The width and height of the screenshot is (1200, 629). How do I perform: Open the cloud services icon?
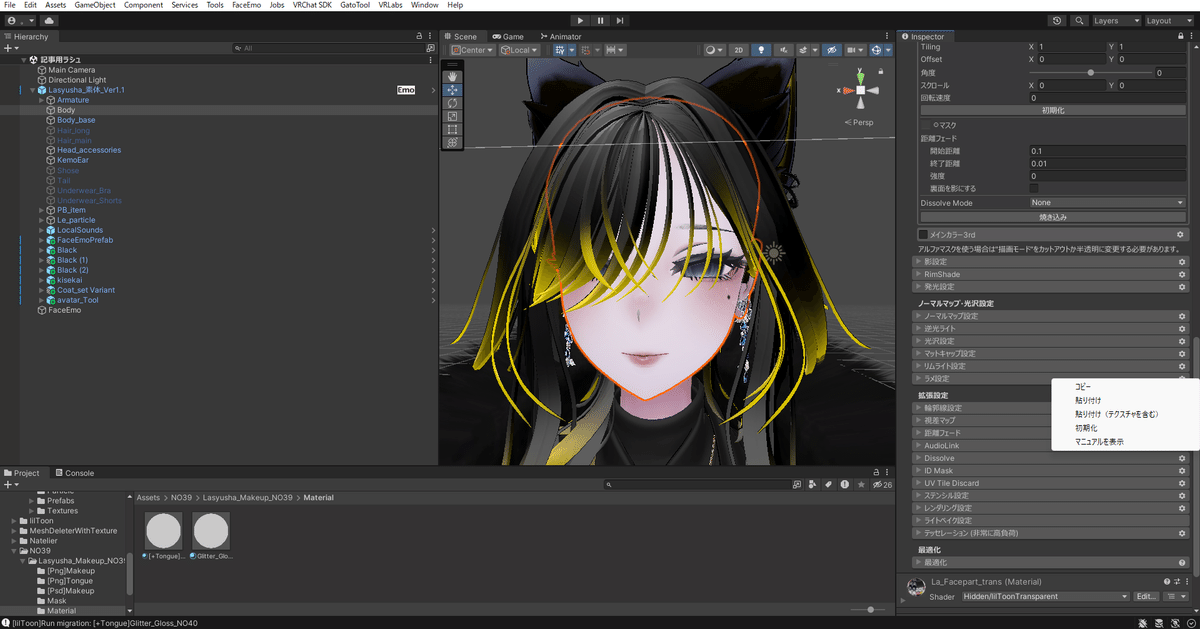50,20
